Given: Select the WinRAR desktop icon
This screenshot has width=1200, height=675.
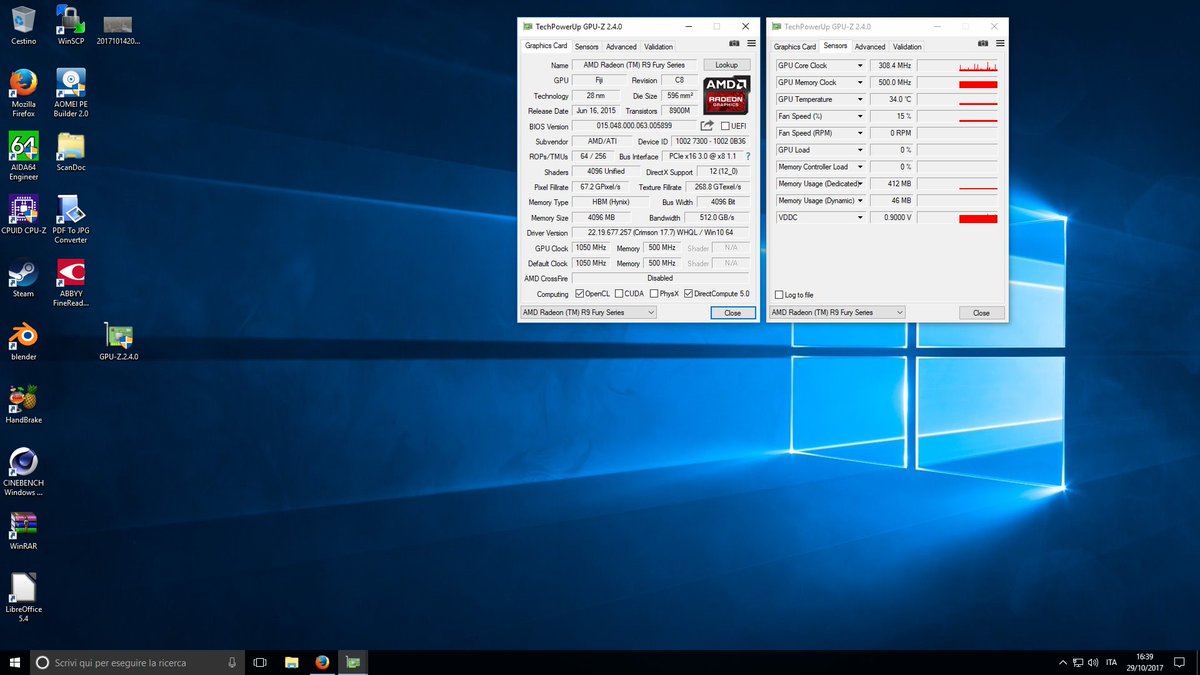Looking at the screenshot, I should tap(23, 531).
